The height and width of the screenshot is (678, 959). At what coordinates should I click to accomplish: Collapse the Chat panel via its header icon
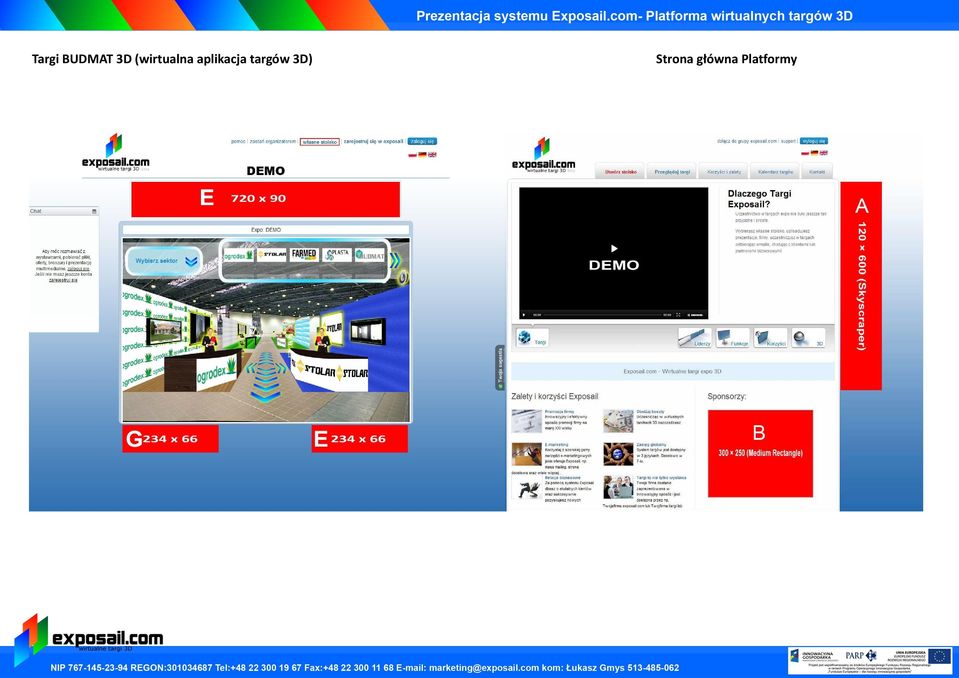pyautogui.click(x=94, y=211)
